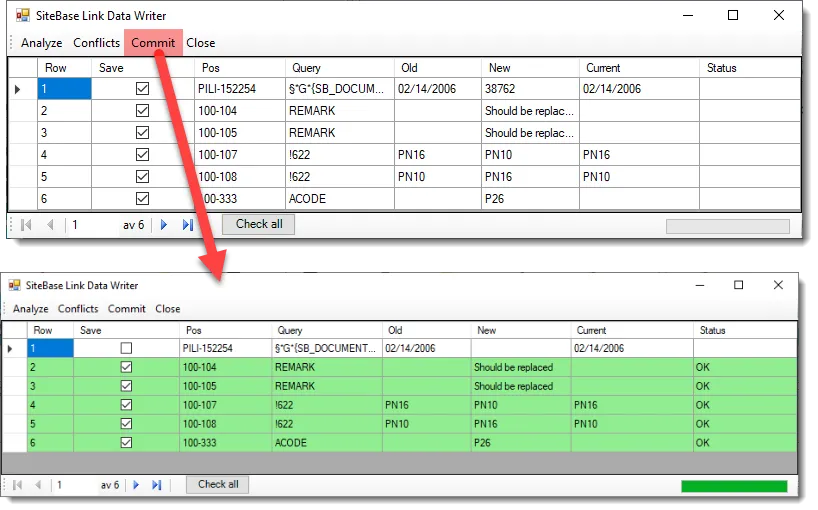Go to next record in upper window navigator

click(x=164, y=225)
